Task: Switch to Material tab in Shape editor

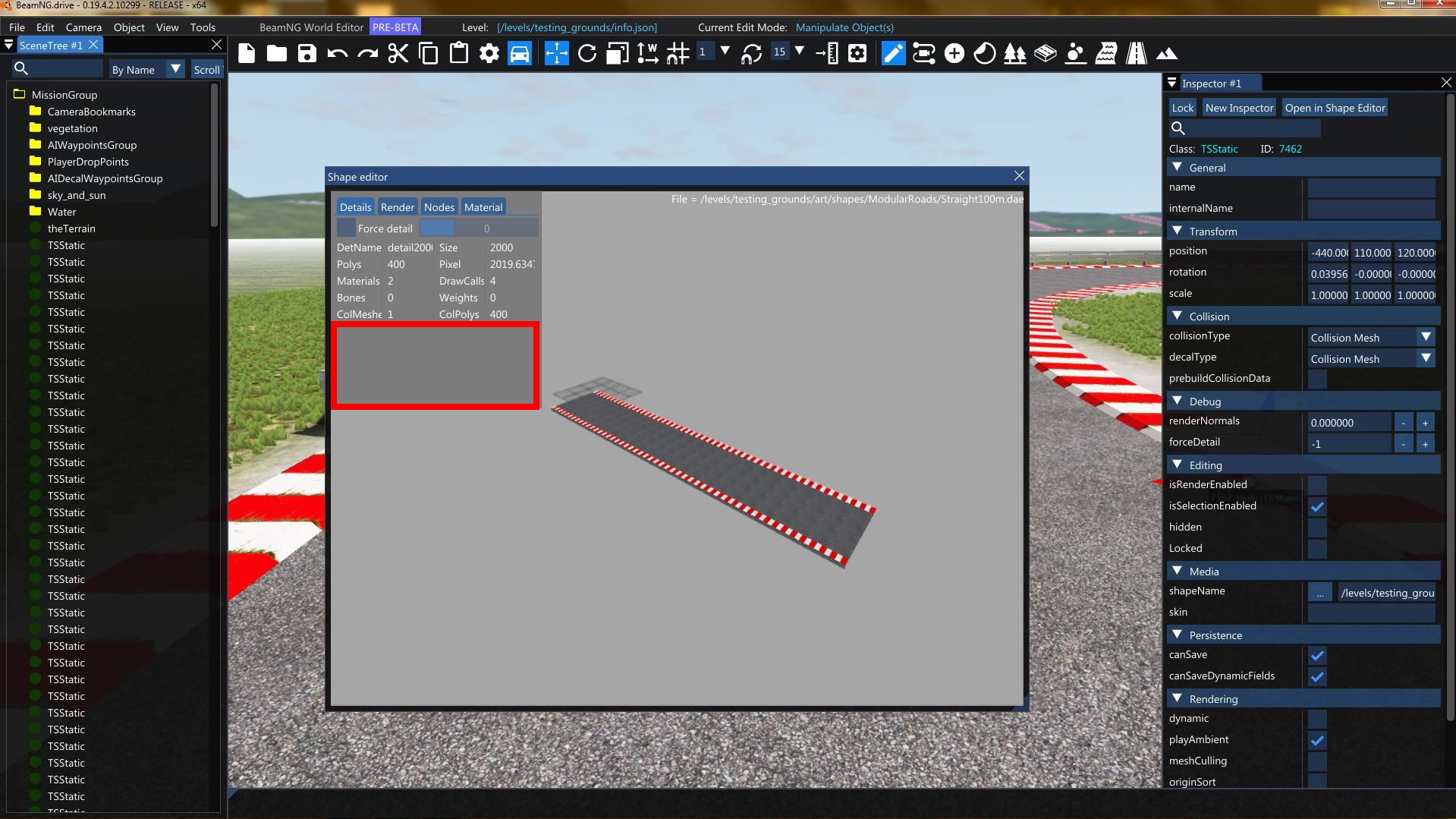Action: pyautogui.click(x=483, y=206)
